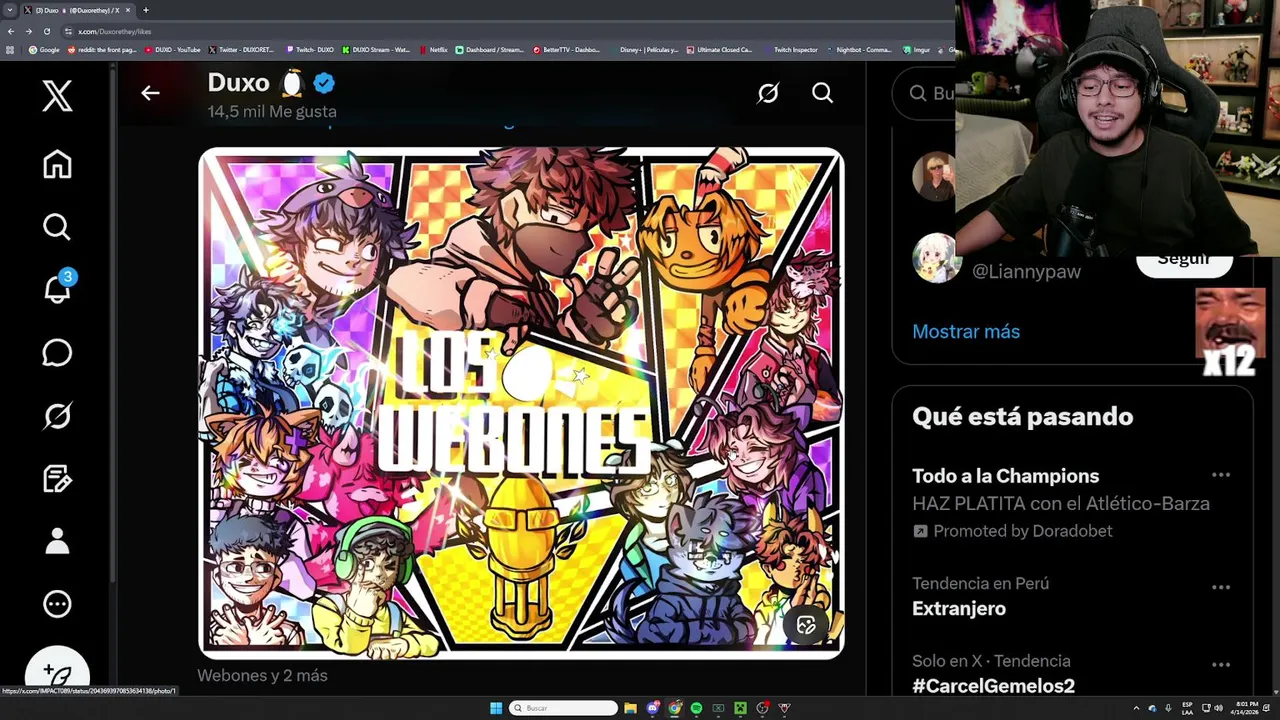
Task: Open options menu for Extranjero trend
Action: pos(1221,587)
